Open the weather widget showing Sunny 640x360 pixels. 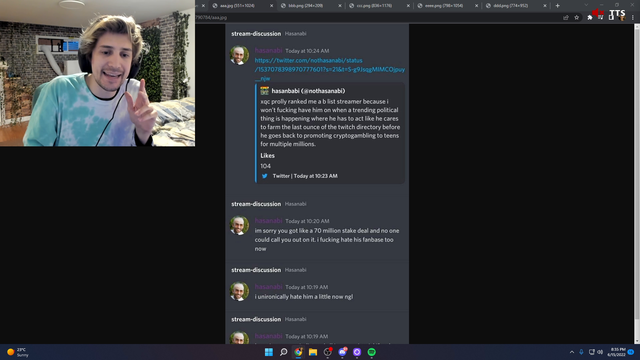pos(18,352)
